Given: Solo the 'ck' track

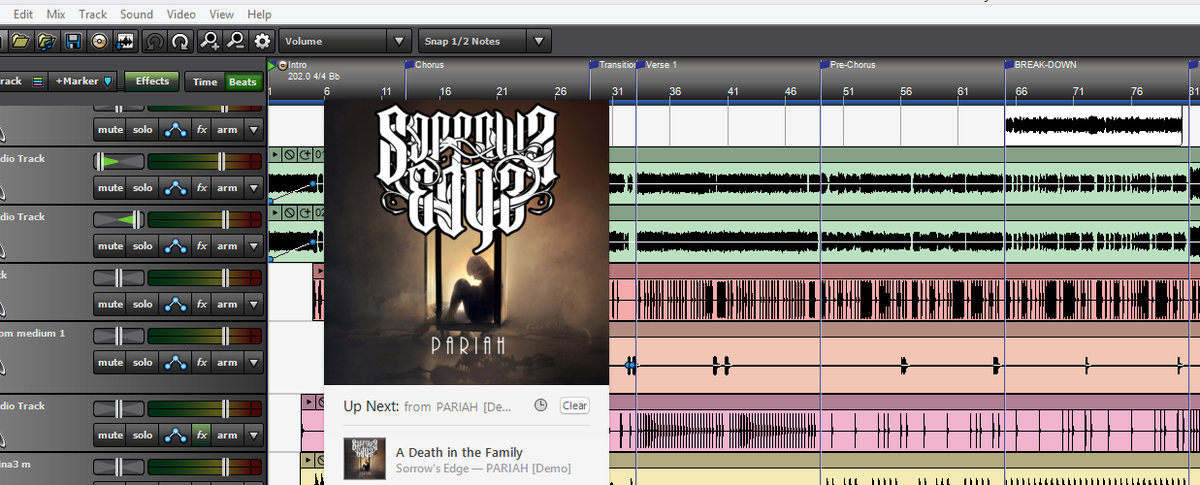Looking at the screenshot, I should [x=143, y=304].
